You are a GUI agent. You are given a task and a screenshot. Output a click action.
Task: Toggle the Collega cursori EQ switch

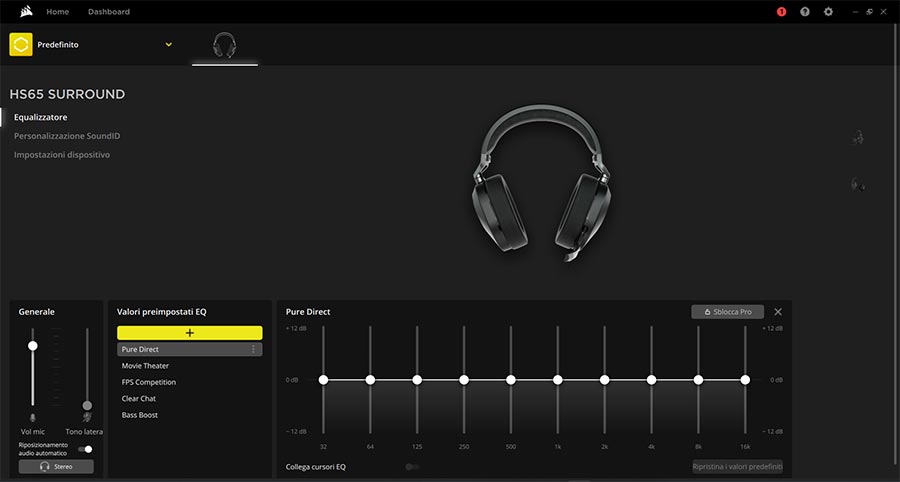click(x=412, y=467)
